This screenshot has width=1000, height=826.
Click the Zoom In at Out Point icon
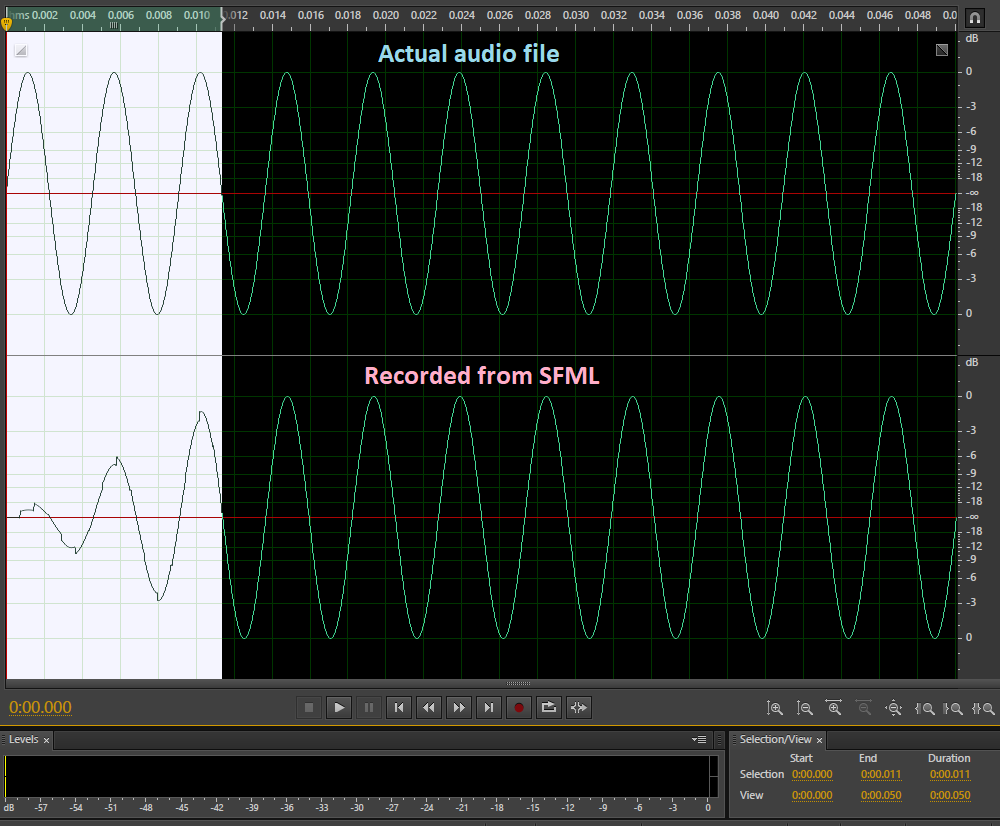coord(955,708)
